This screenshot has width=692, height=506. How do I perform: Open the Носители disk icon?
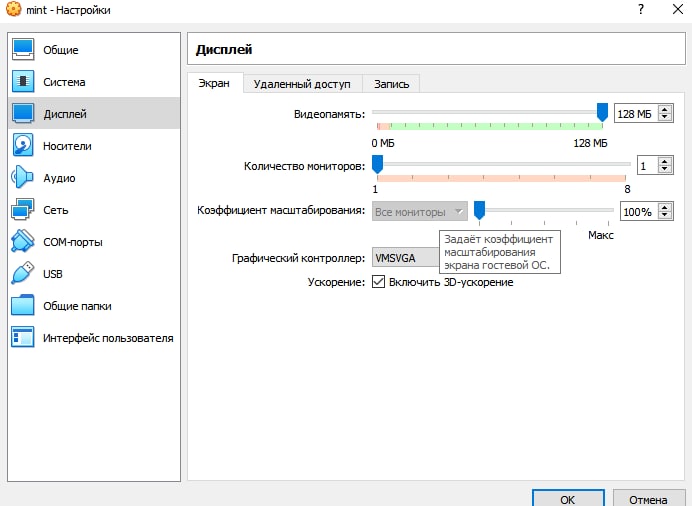point(23,146)
